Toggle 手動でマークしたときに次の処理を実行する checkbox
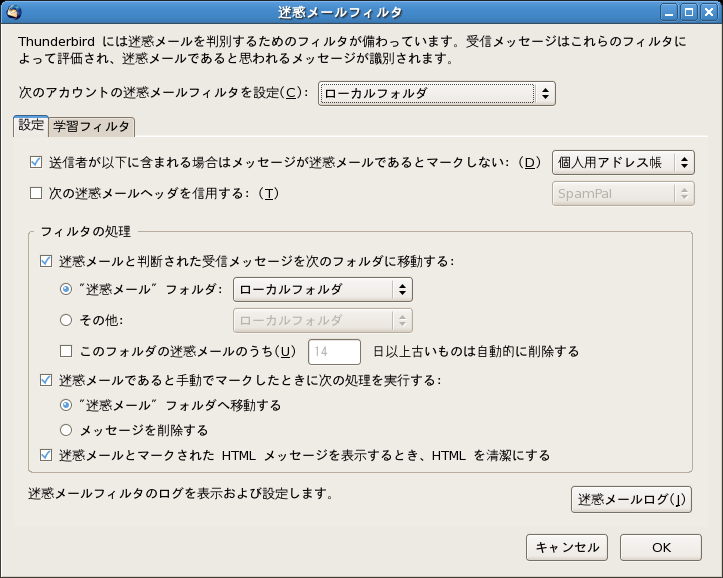The image size is (723, 578). click(x=46, y=380)
